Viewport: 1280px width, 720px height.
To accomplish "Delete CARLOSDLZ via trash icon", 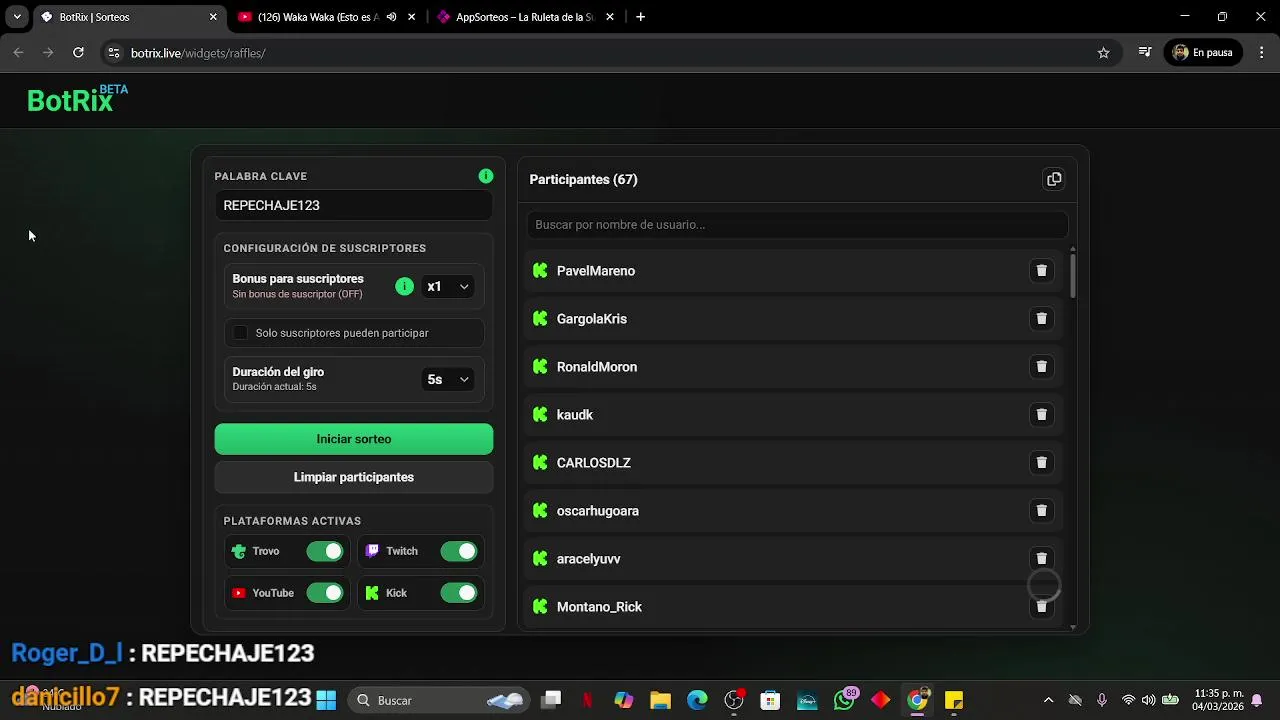I will coord(1041,463).
